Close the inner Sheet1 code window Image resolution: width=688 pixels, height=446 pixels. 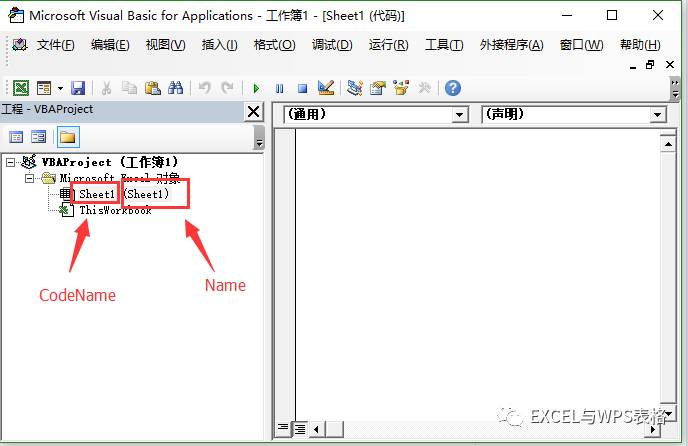(x=670, y=65)
